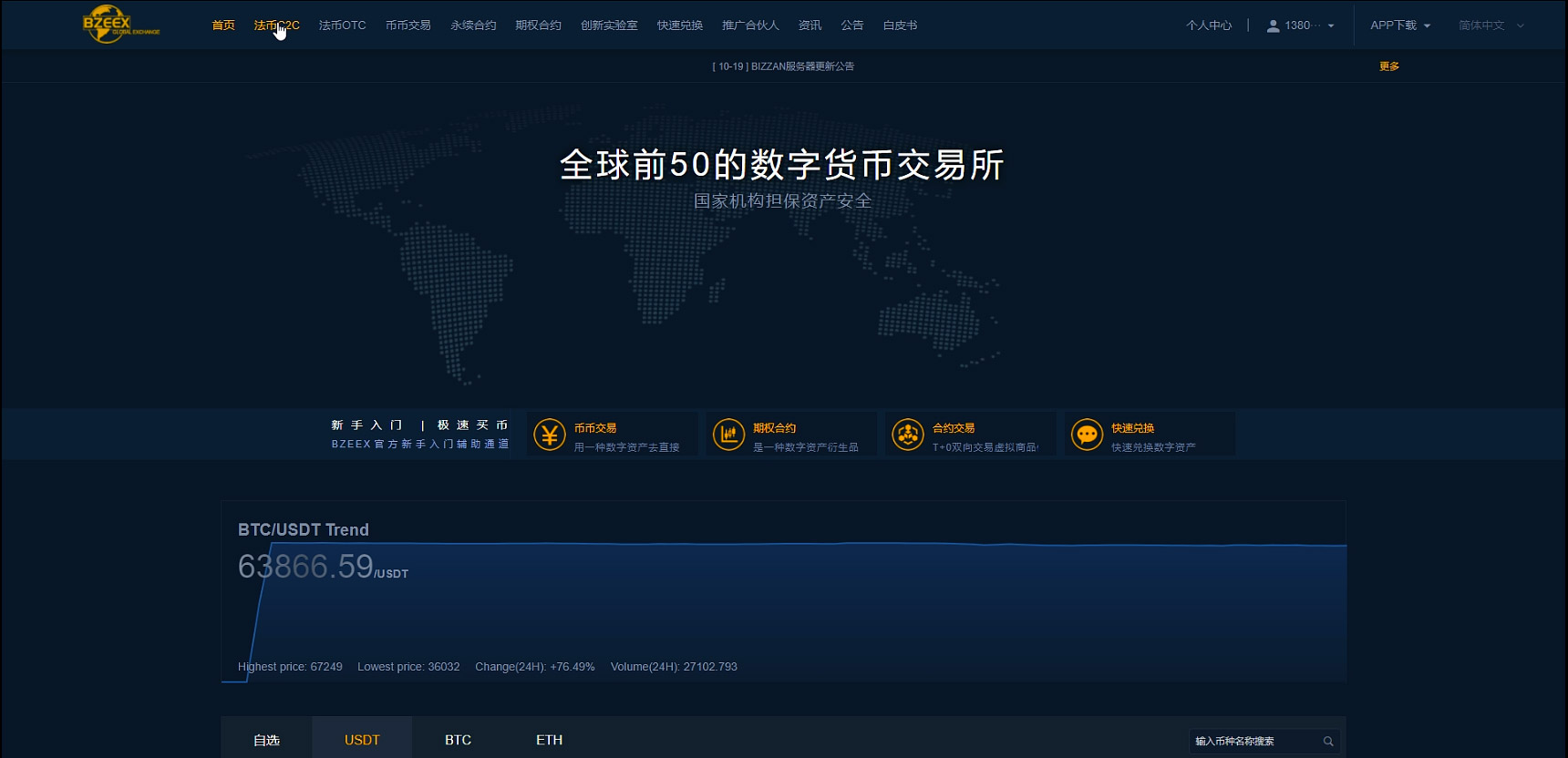1568x758 pixels.
Task: Click the 合约交易 circular icon
Action: point(907,435)
